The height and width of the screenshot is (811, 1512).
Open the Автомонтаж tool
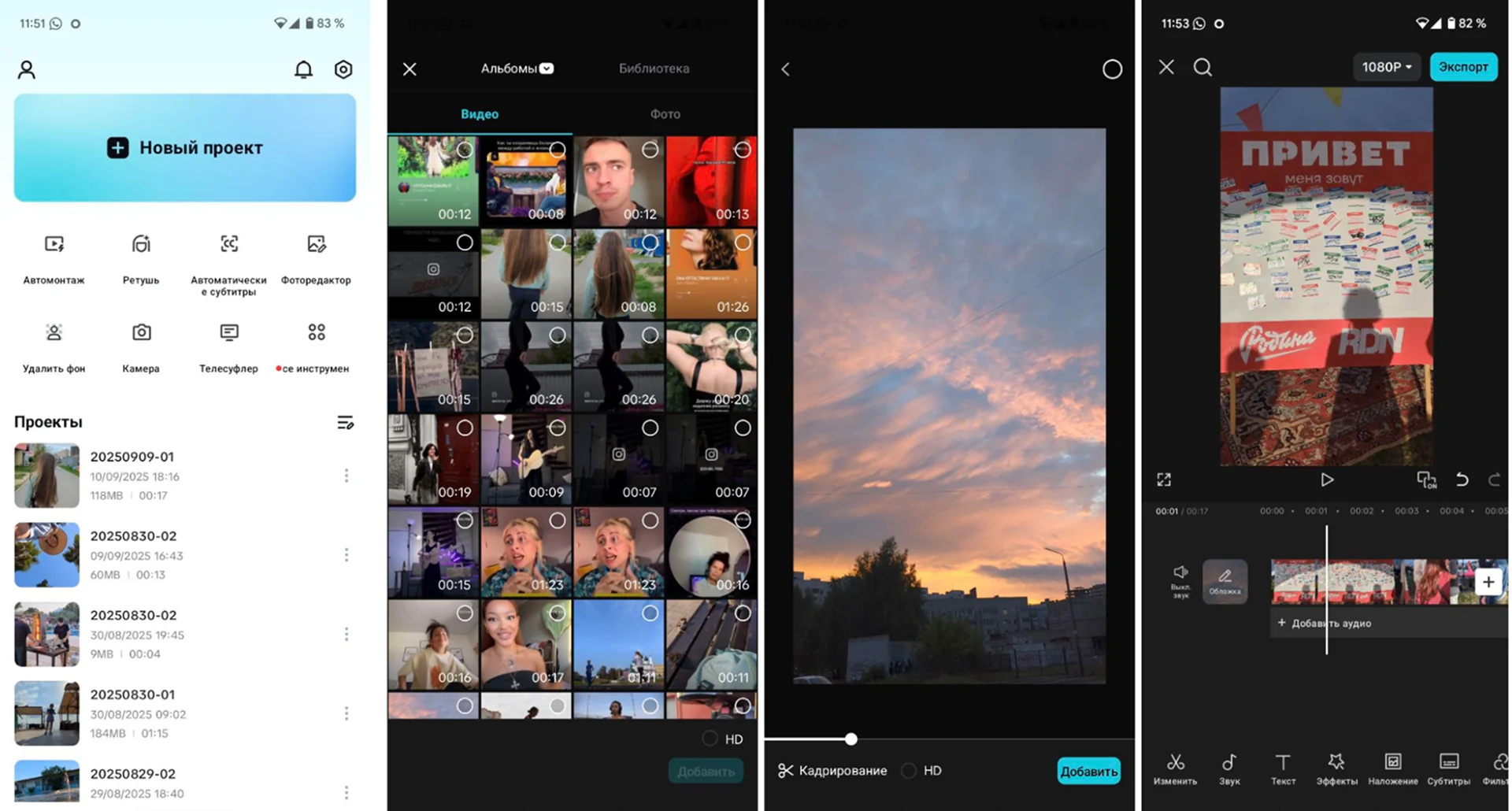[54, 245]
